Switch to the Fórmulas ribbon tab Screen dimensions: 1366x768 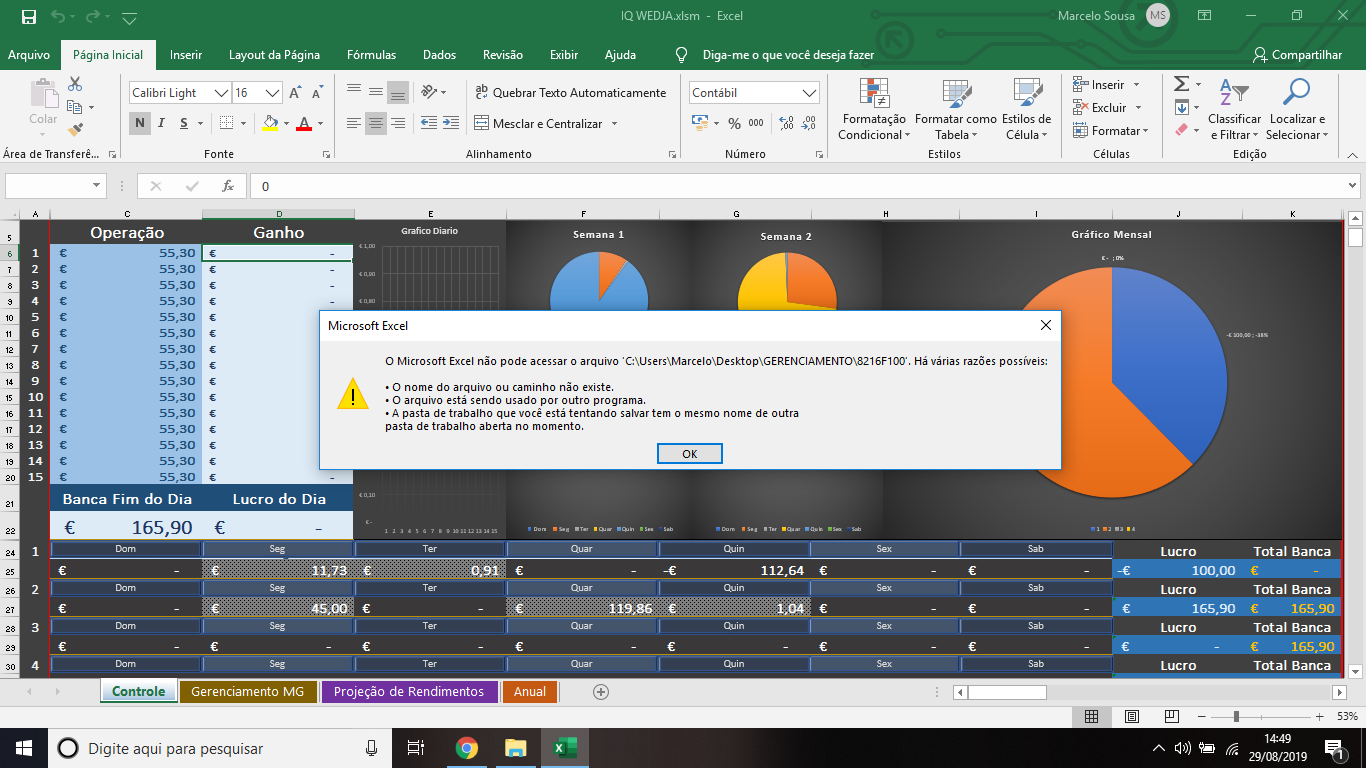(x=371, y=55)
